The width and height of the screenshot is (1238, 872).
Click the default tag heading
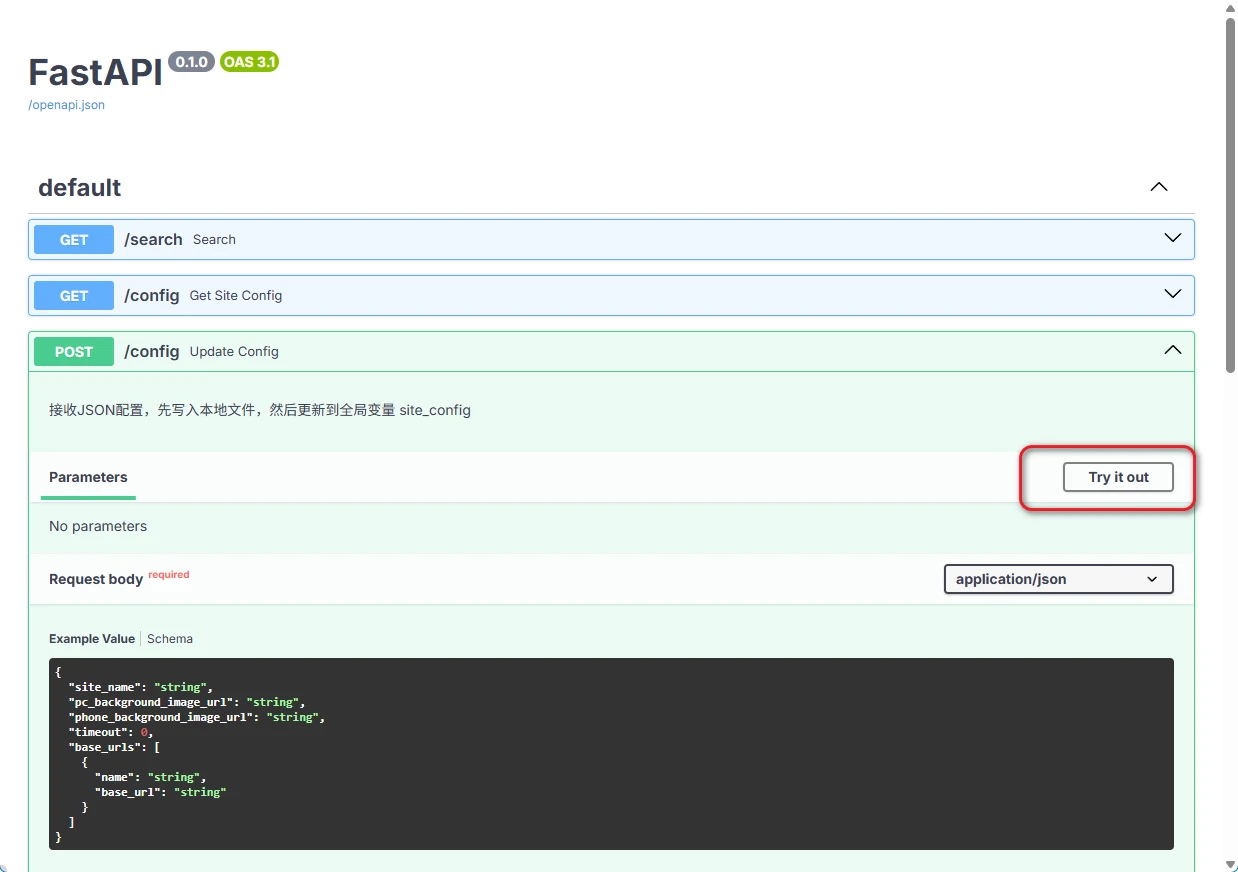click(x=80, y=188)
